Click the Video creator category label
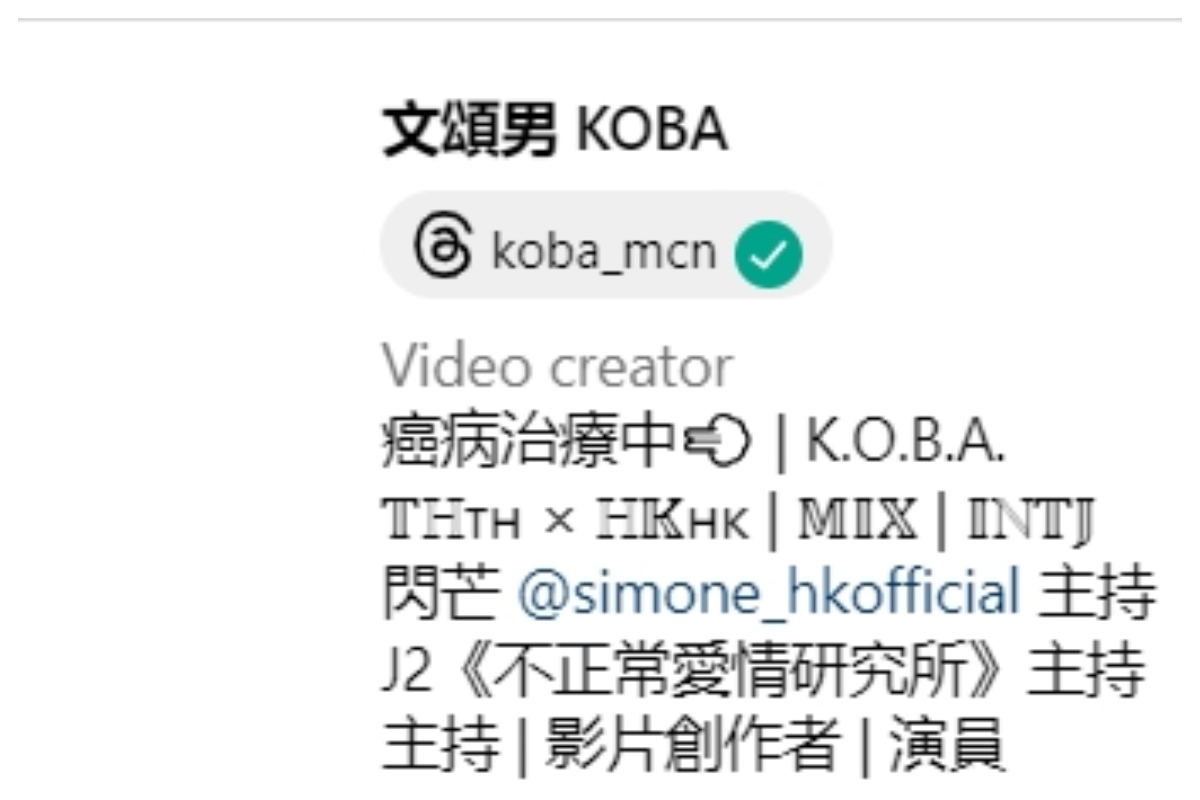Viewport: 1200px width, 800px height. tap(557, 367)
